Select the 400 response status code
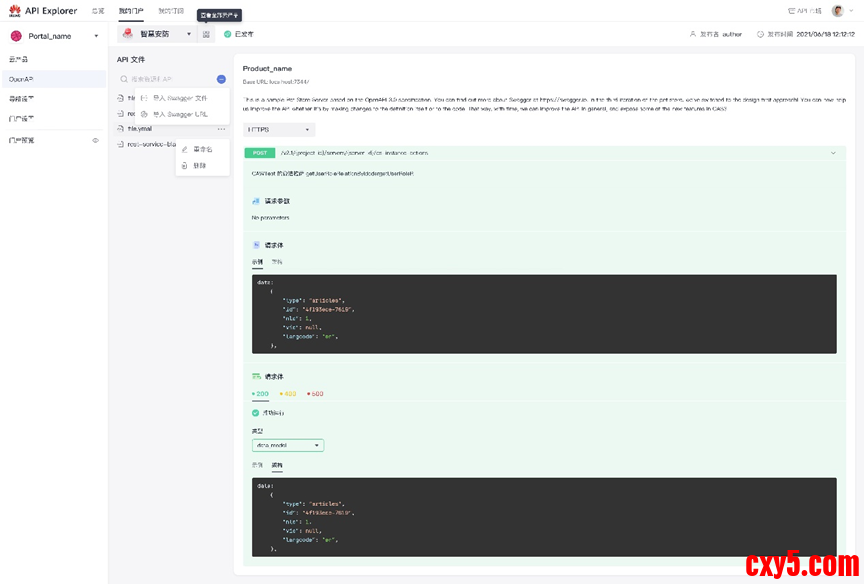This screenshot has height=584, width=864. tap(288, 394)
